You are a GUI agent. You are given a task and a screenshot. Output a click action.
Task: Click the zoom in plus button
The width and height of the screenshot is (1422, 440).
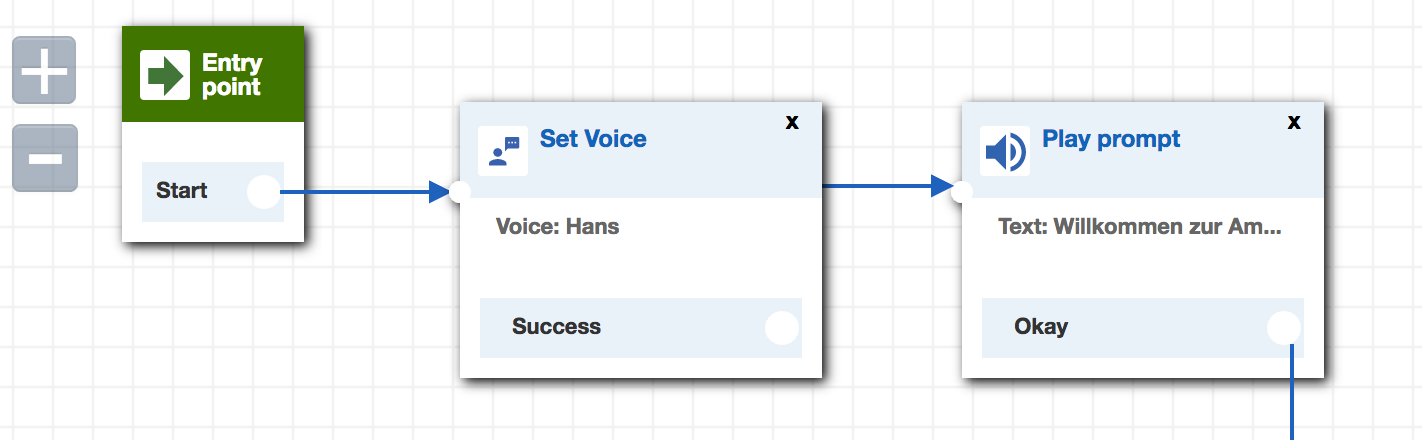44,70
